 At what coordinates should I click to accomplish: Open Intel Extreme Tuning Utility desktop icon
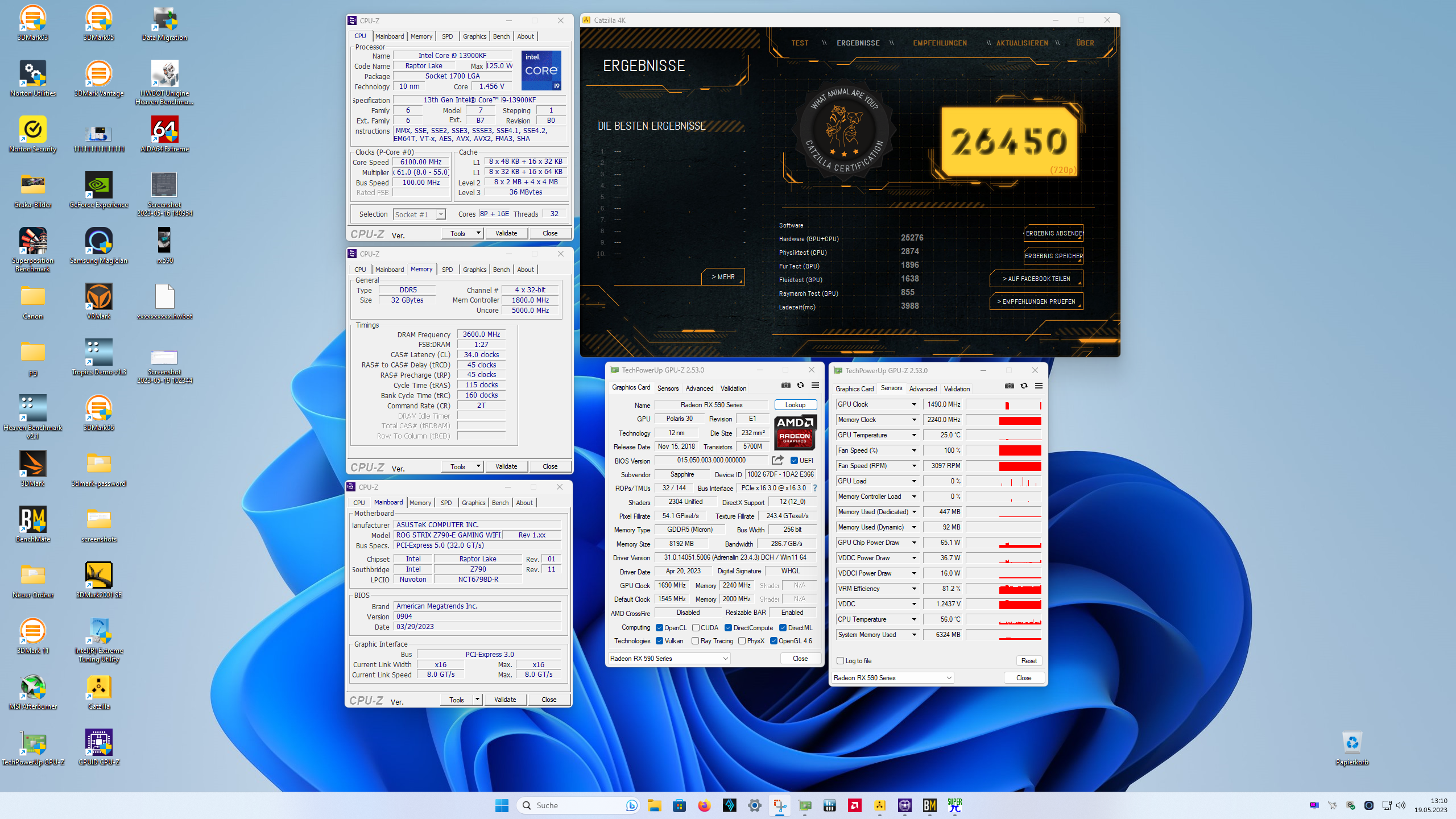coord(99,640)
